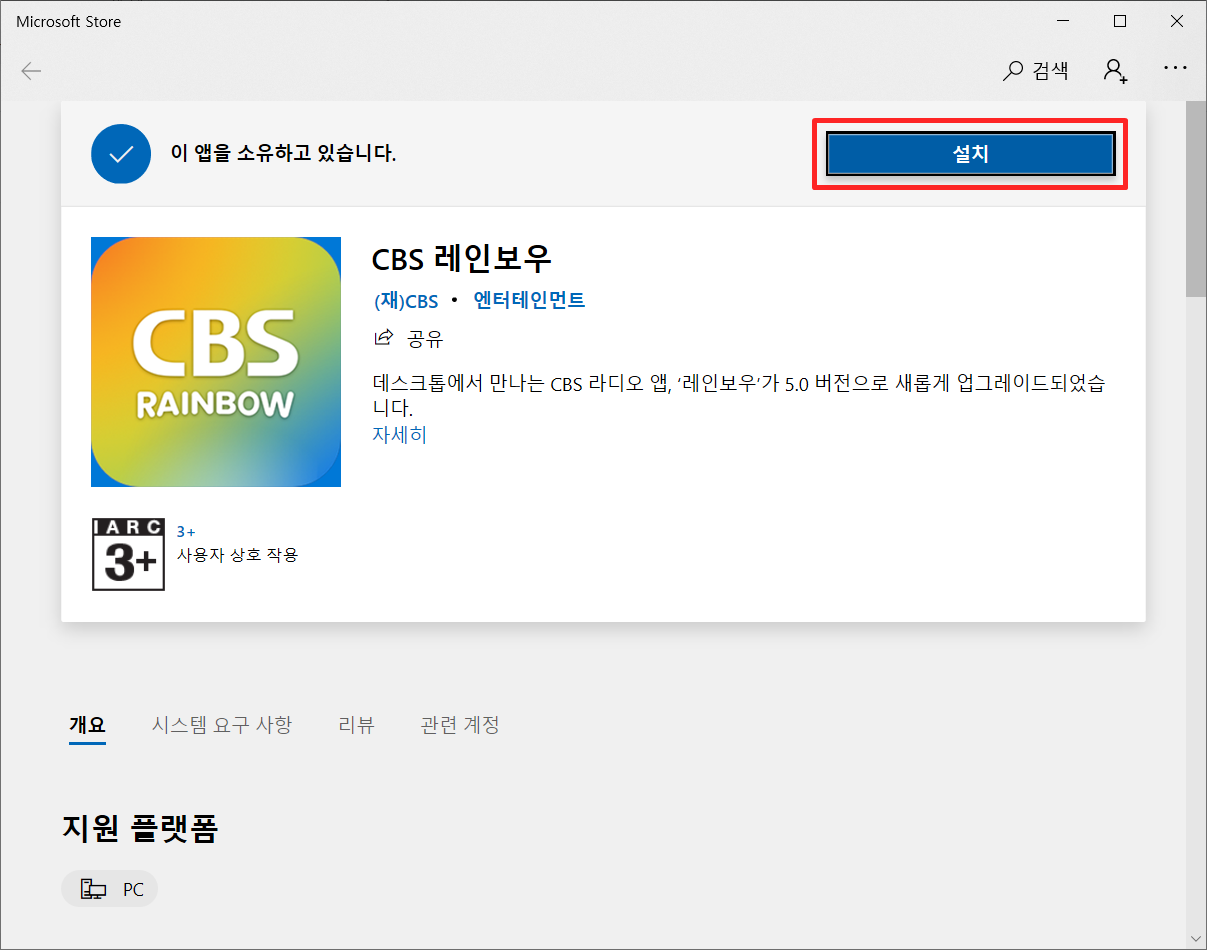Click the 'CBS 레인보우' app title
This screenshot has height=950, width=1207.
(x=461, y=259)
